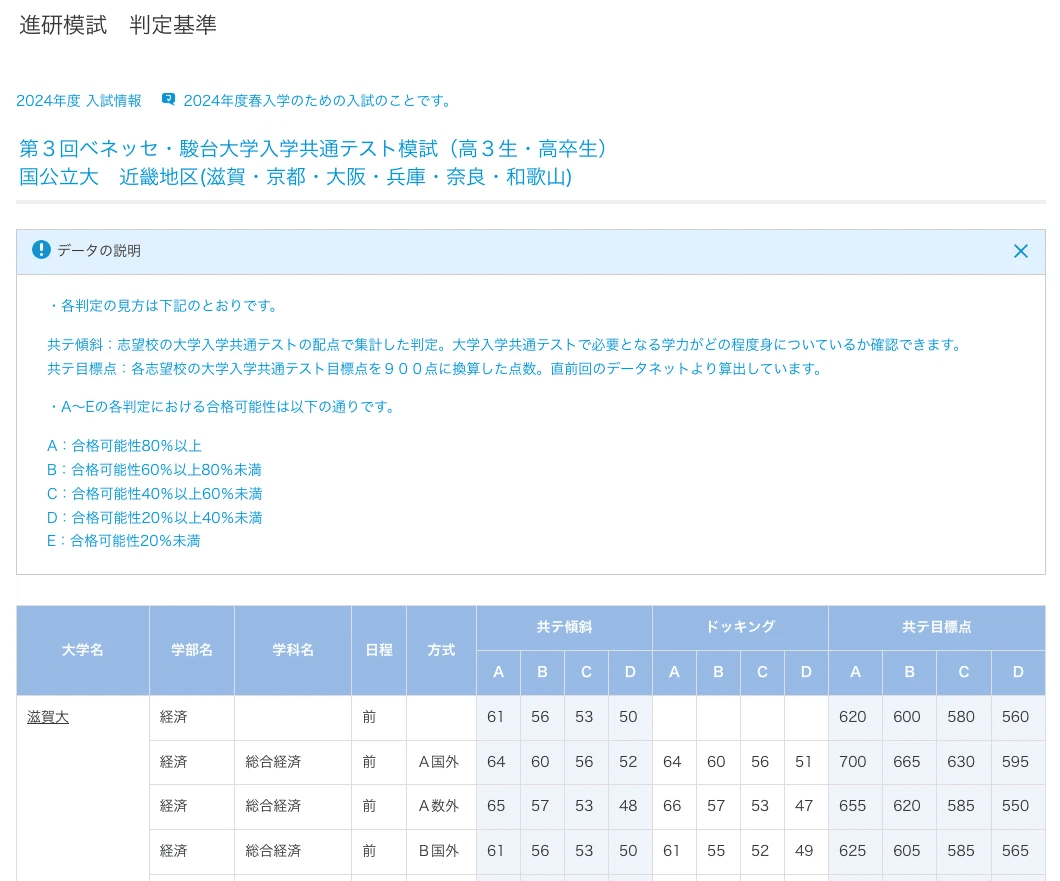Click the C：合格可能性40%以上60%未満 line
Viewport: 1060px width, 881px height.
tap(154, 494)
